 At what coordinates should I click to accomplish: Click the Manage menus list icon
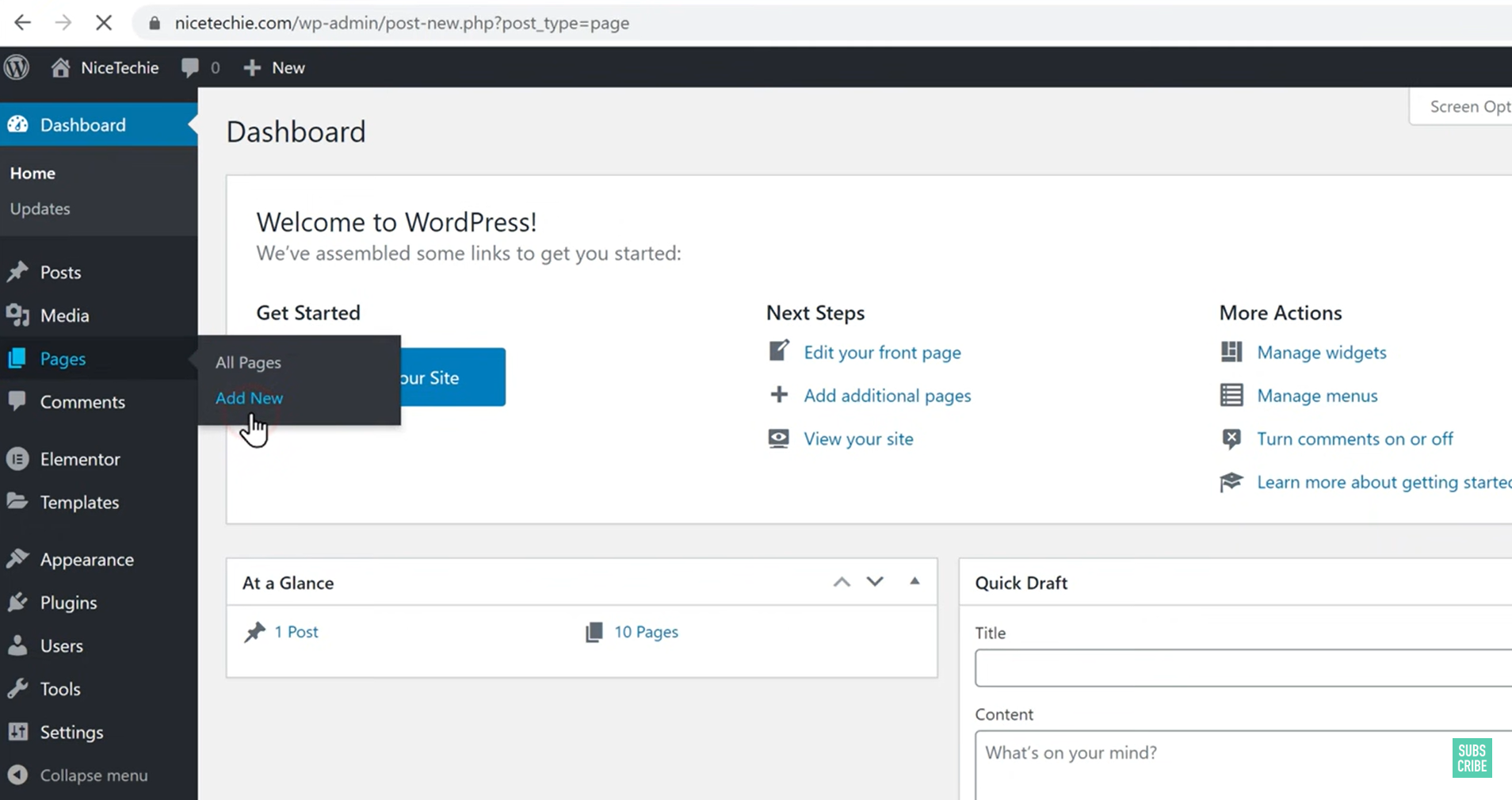pyautogui.click(x=1231, y=395)
